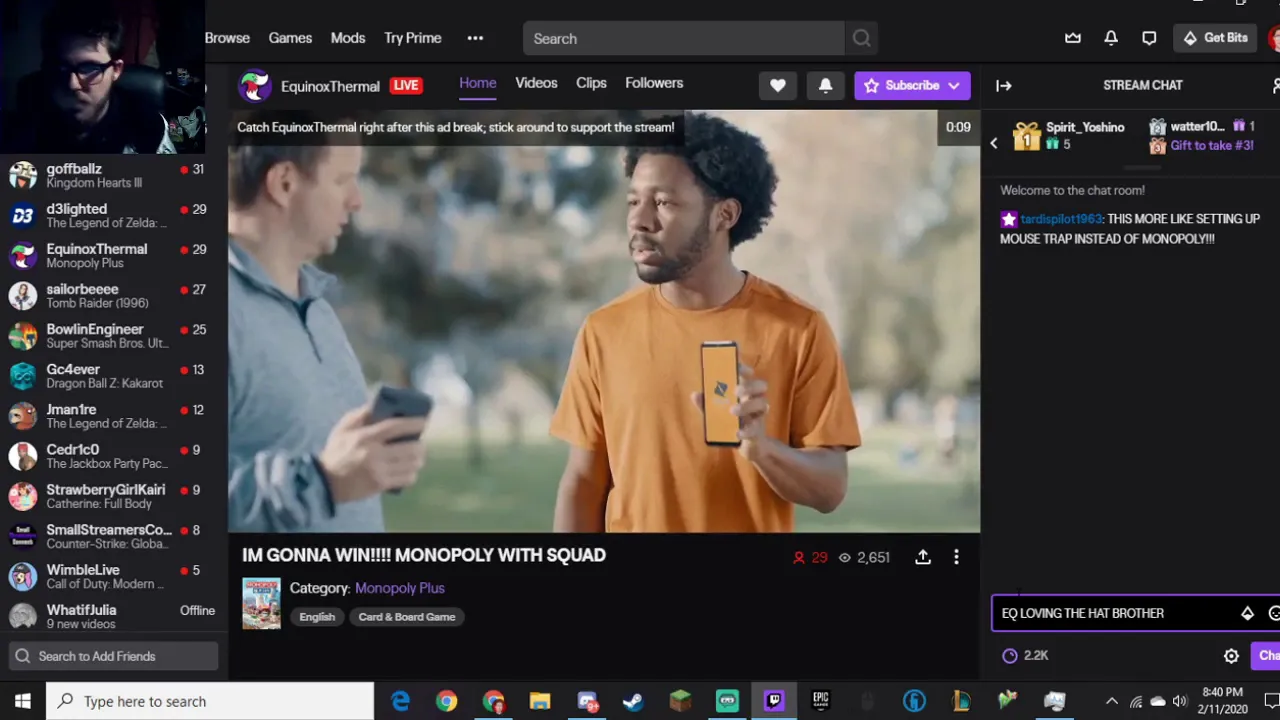
Task: Open Epic Games Launcher taskbar icon
Action: coord(820,701)
